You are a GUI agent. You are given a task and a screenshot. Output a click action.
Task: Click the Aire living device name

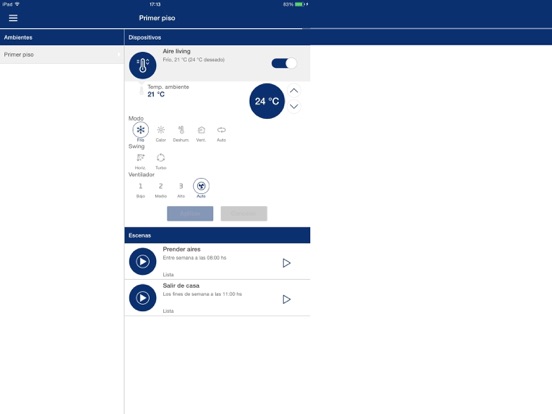(176, 51)
